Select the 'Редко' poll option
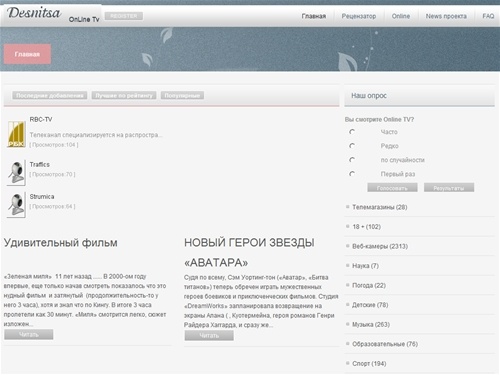500x375 pixels. click(x=352, y=146)
